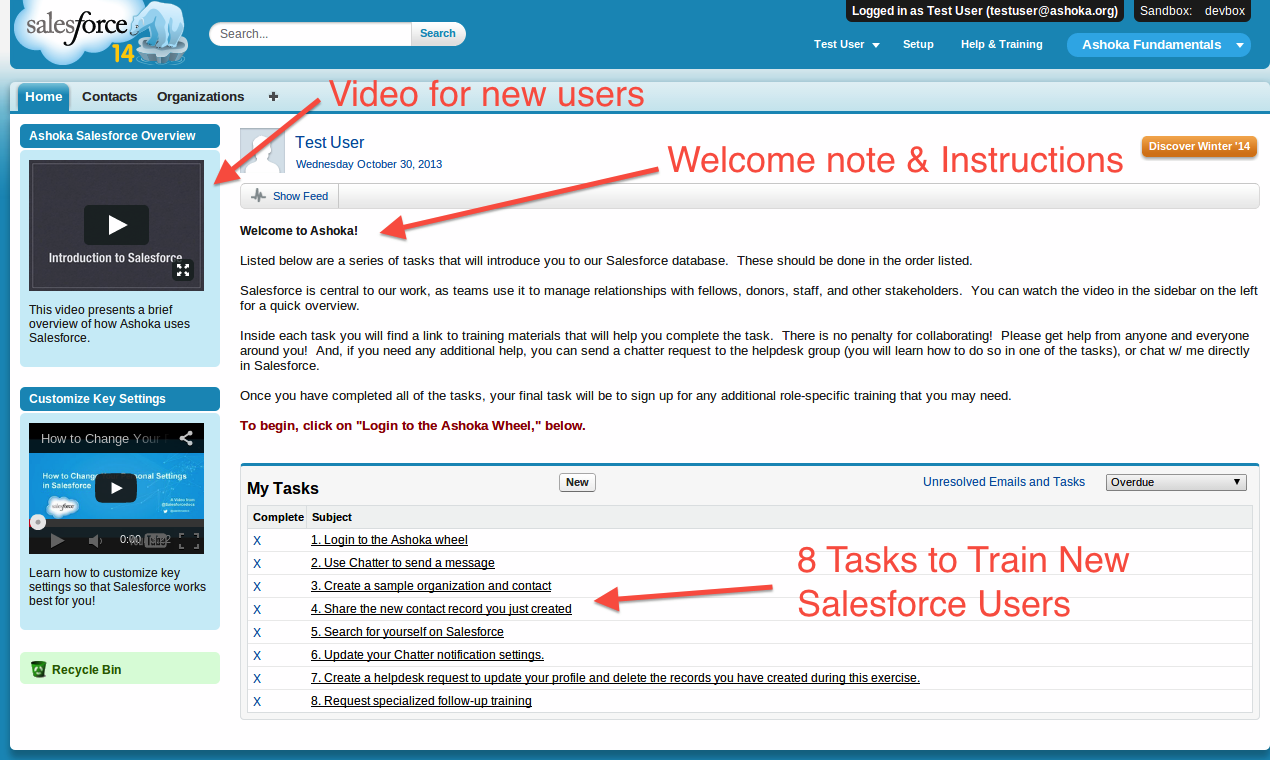Open the Overdue filter dropdown
The image size is (1270, 760).
point(1176,481)
